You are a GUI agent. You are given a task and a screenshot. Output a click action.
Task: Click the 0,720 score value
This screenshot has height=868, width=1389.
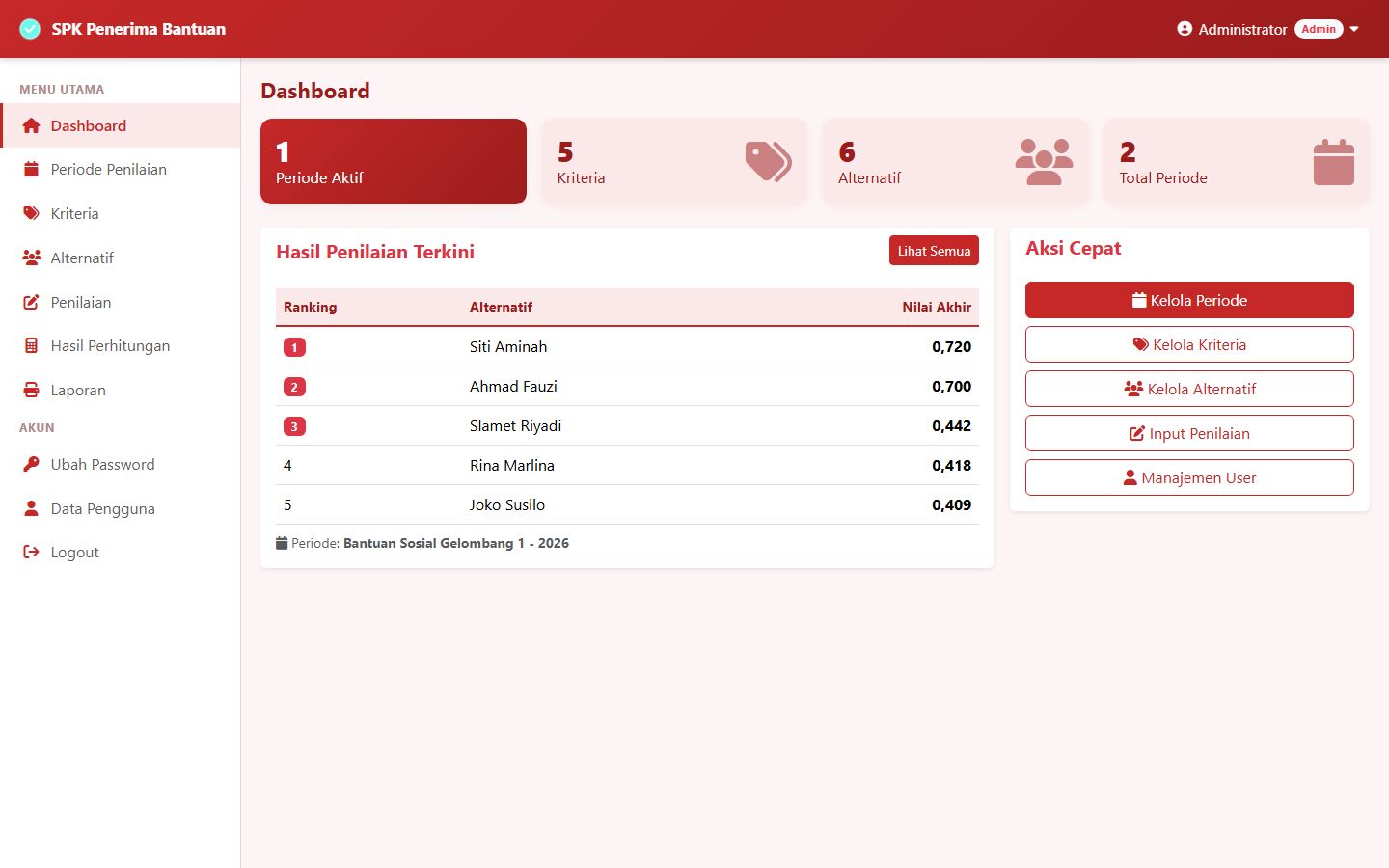(x=951, y=346)
